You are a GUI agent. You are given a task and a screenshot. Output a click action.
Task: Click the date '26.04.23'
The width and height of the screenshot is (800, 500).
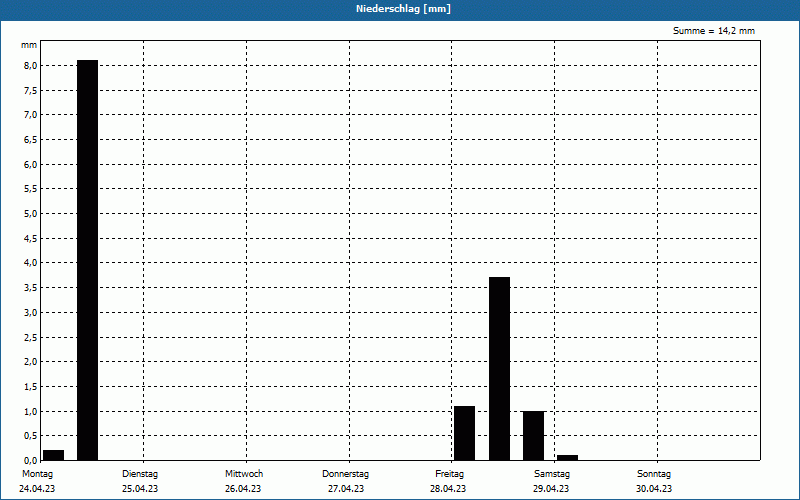243,489
